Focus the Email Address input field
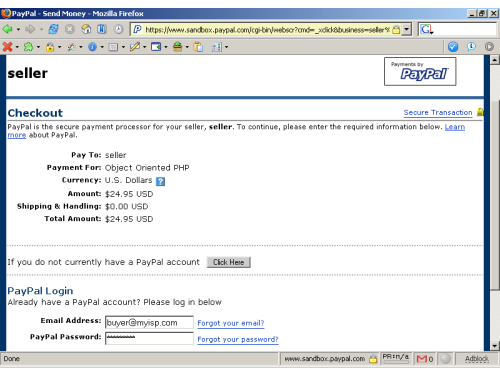Image resolution: width=500 pixels, height=375 pixels. click(x=149, y=323)
